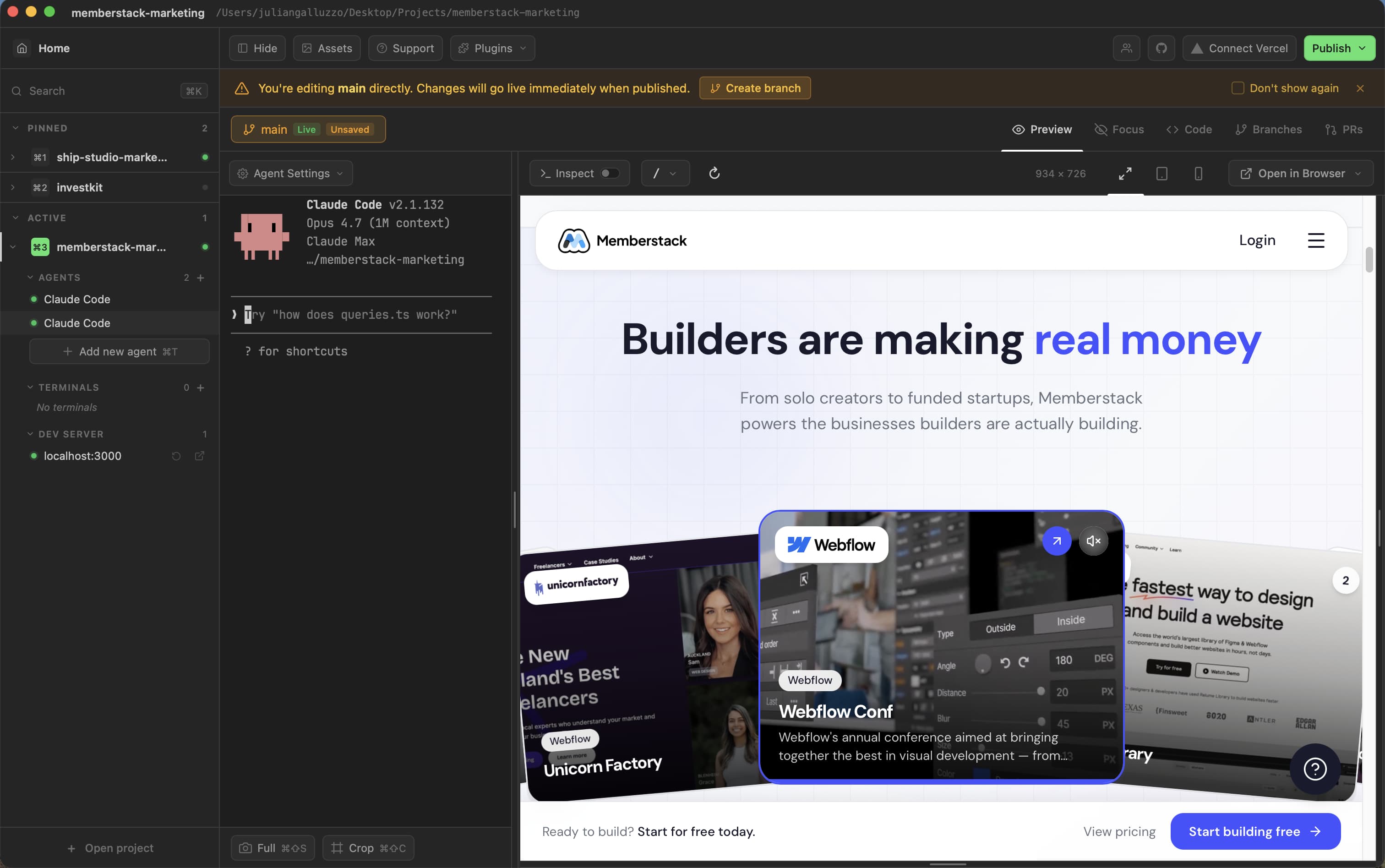
Task: Dismiss the editing main warning banner
Action: click(1360, 88)
